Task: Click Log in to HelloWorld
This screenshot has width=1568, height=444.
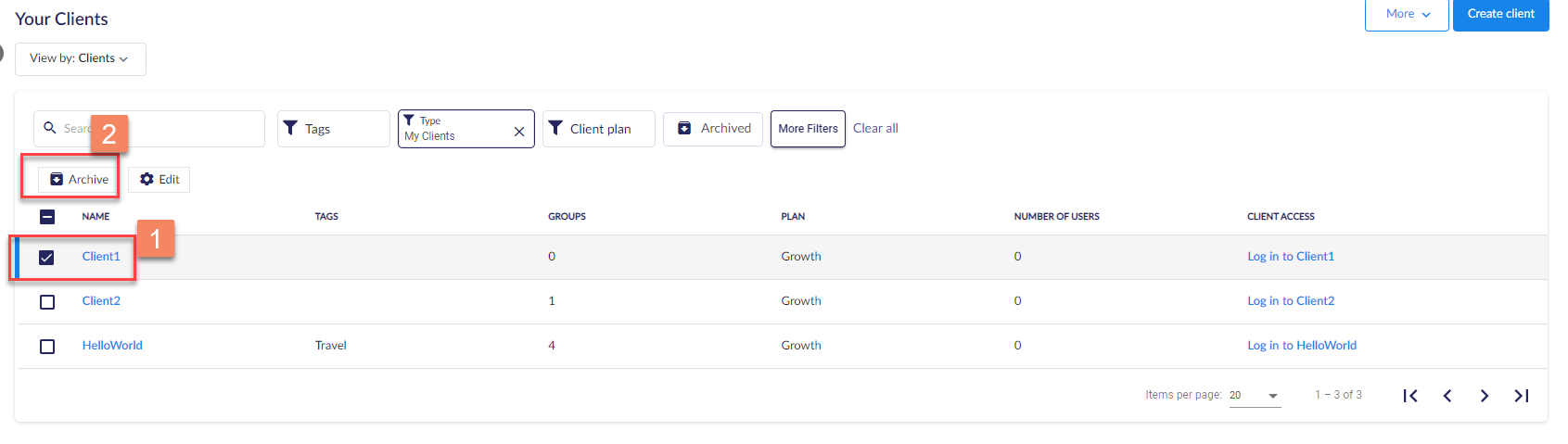Action: 1302,346
